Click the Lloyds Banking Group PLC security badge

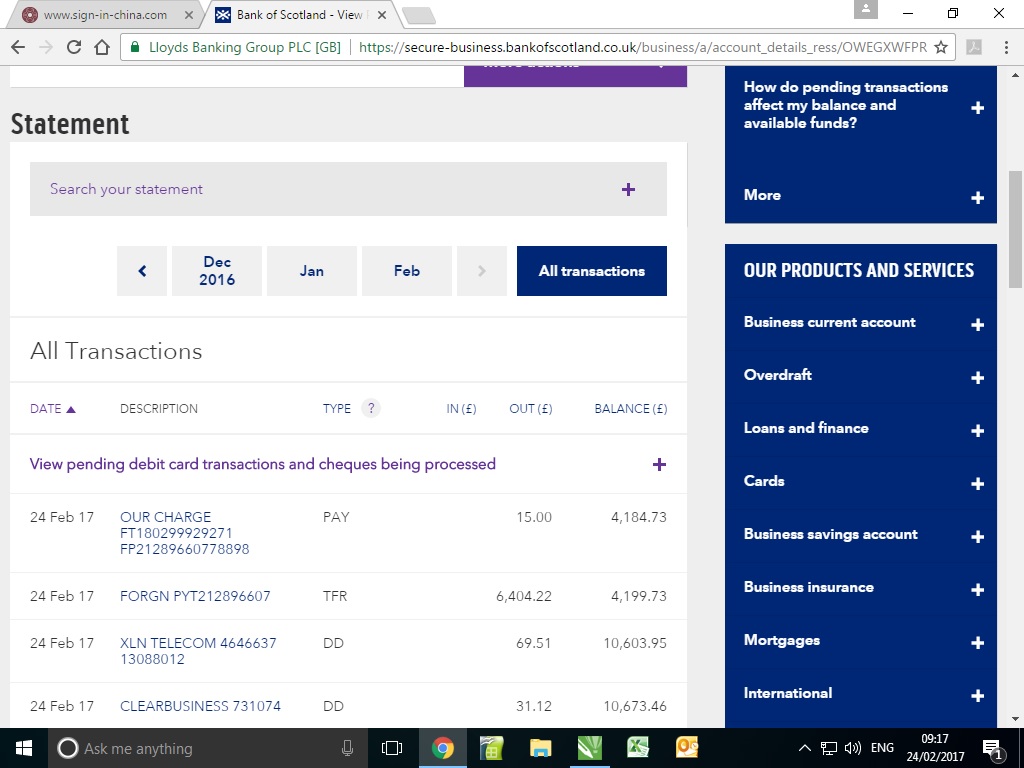point(236,47)
